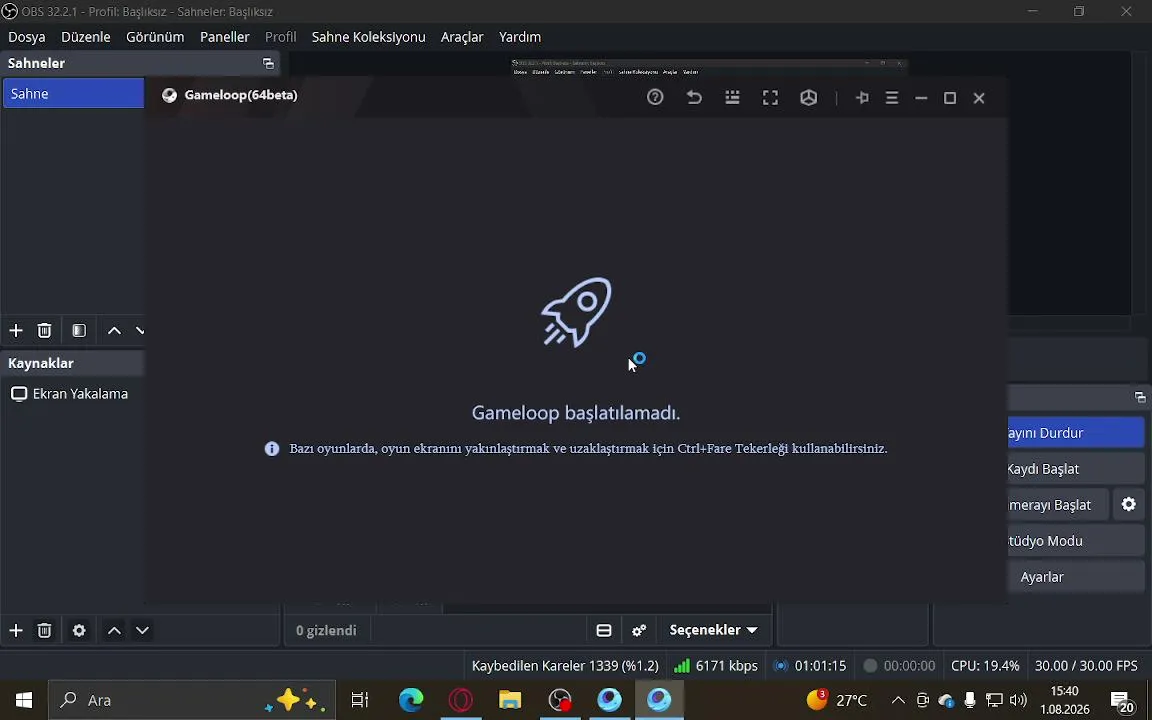Open the notification center
This screenshot has width=1152, height=720.
(1121, 702)
